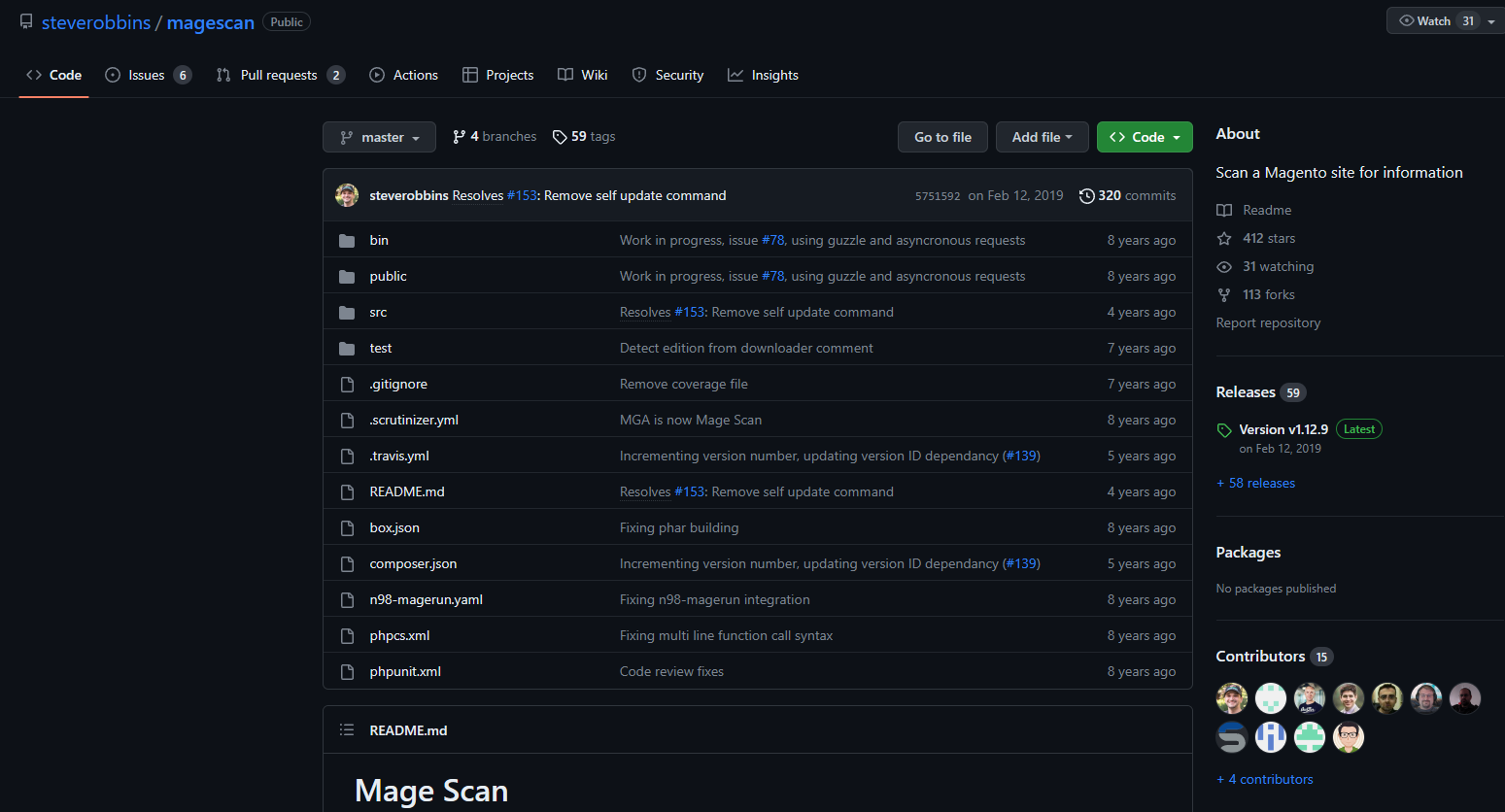
Task: Open the master branch dropdown
Action: 379,137
